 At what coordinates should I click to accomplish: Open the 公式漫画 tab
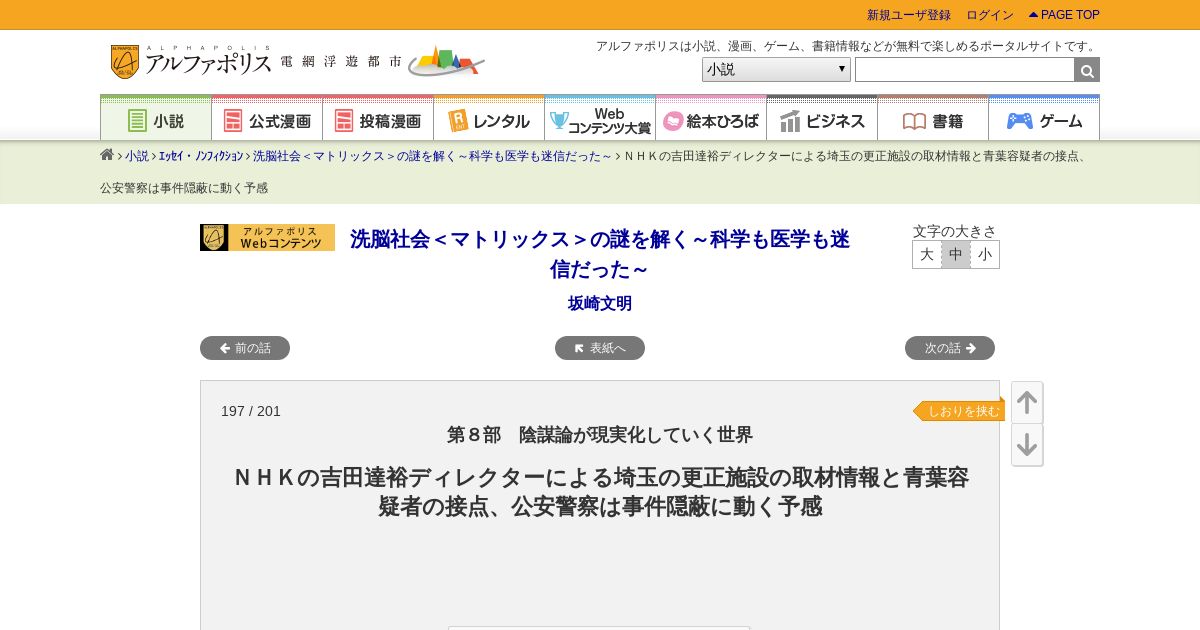(267, 120)
